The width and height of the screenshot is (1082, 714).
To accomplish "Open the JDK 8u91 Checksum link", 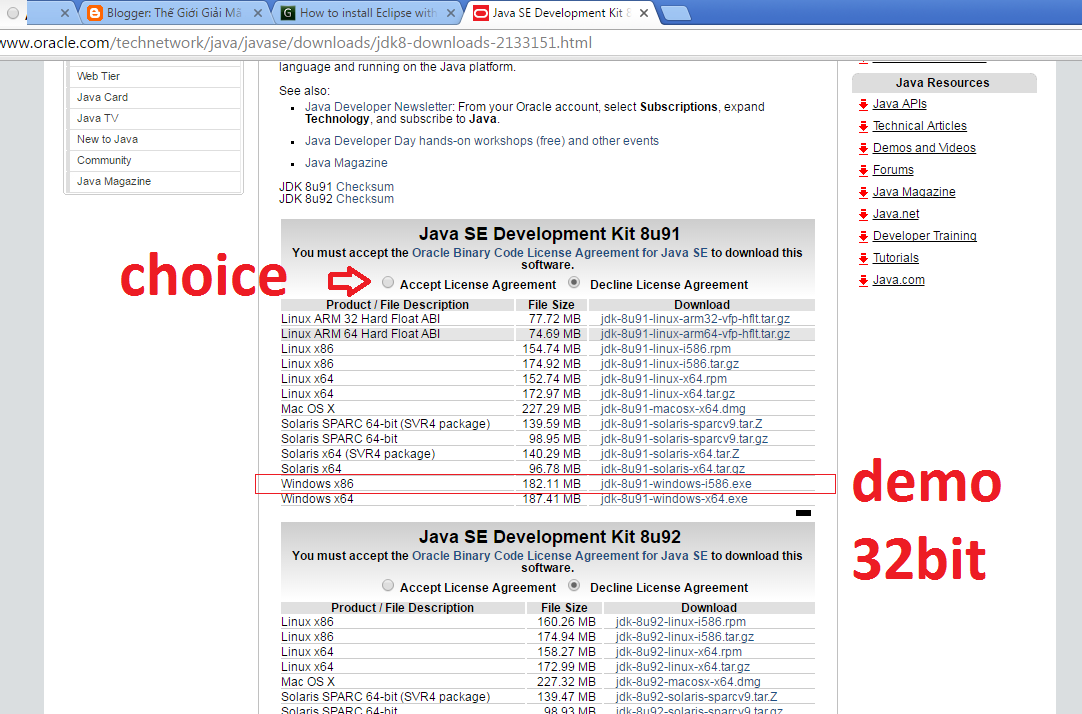I will (x=364, y=187).
